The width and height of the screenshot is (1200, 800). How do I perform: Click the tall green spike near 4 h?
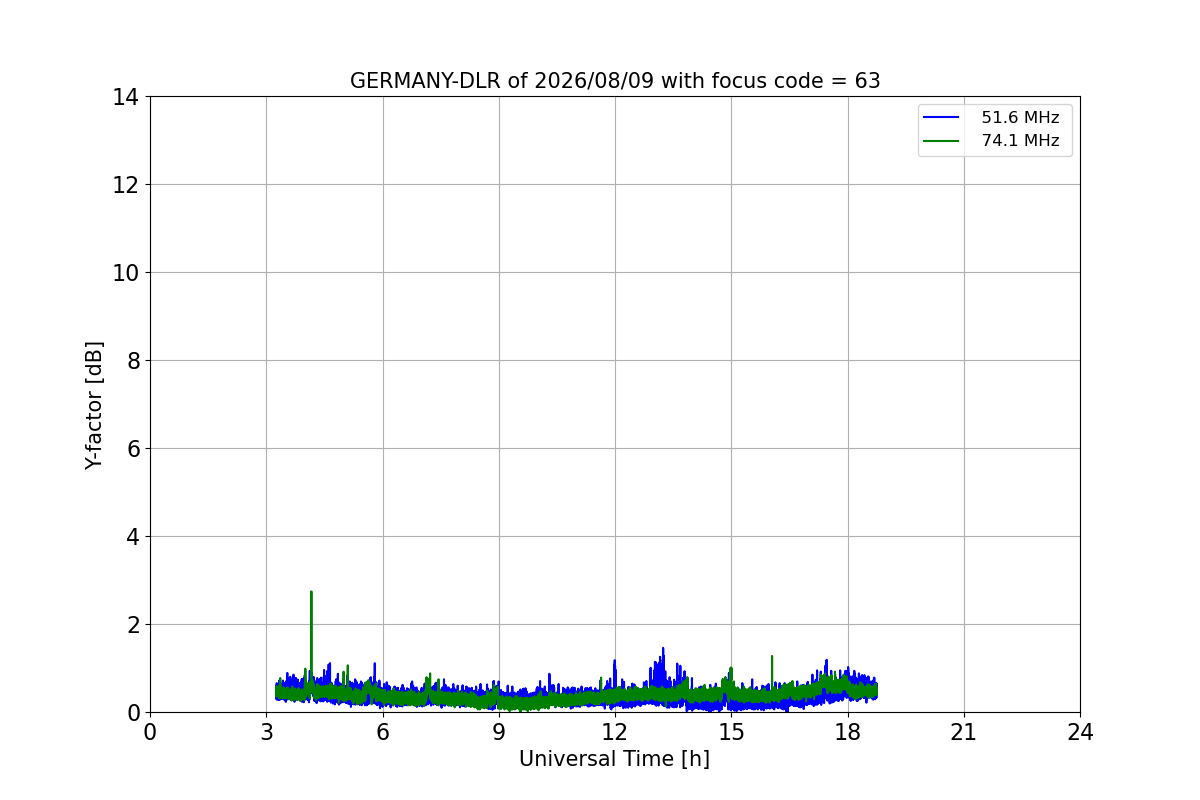click(311, 630)
